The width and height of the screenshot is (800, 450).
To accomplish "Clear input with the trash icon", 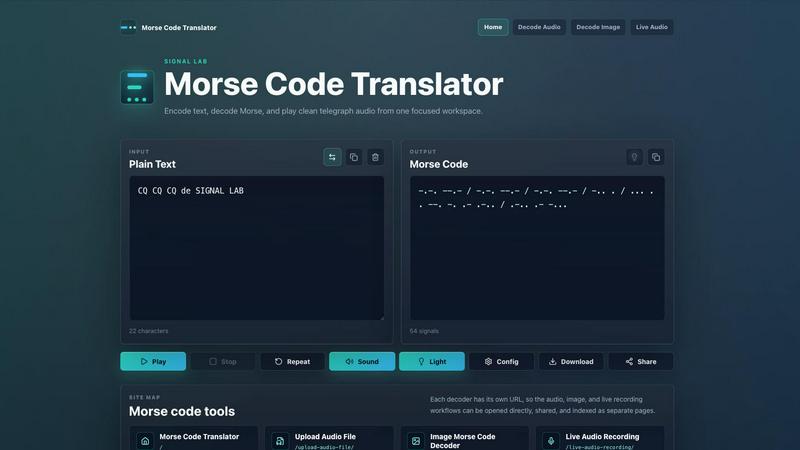I will coord(375,157).
